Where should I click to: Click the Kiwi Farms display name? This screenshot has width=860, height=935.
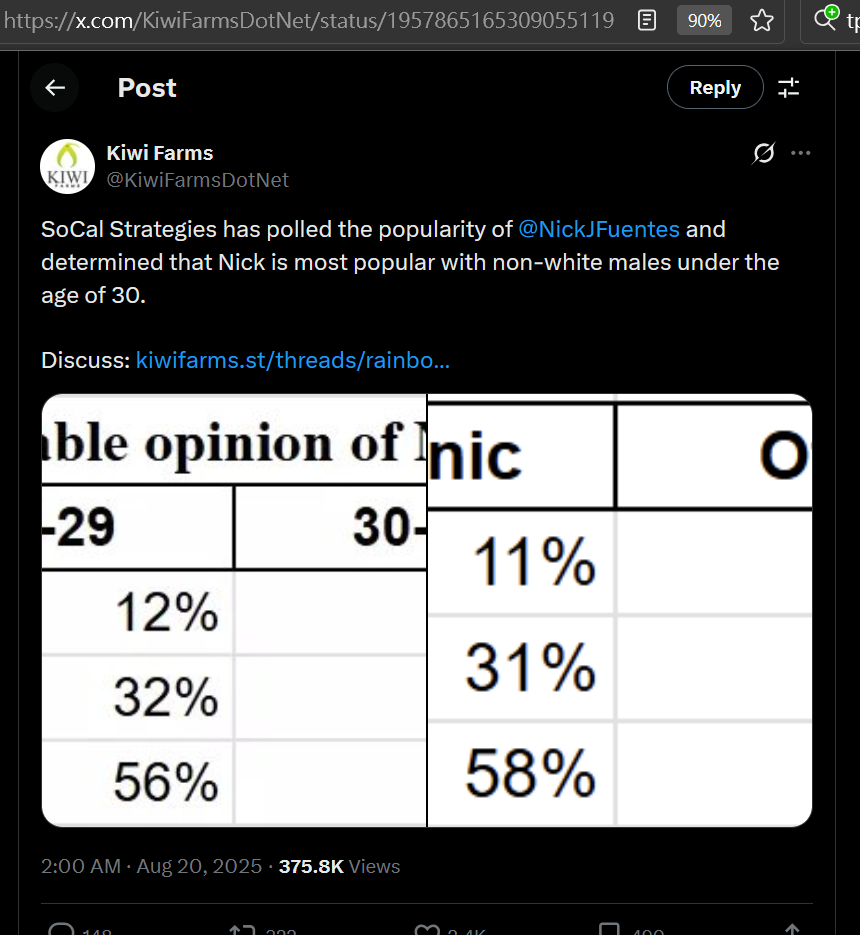(160, 153)
